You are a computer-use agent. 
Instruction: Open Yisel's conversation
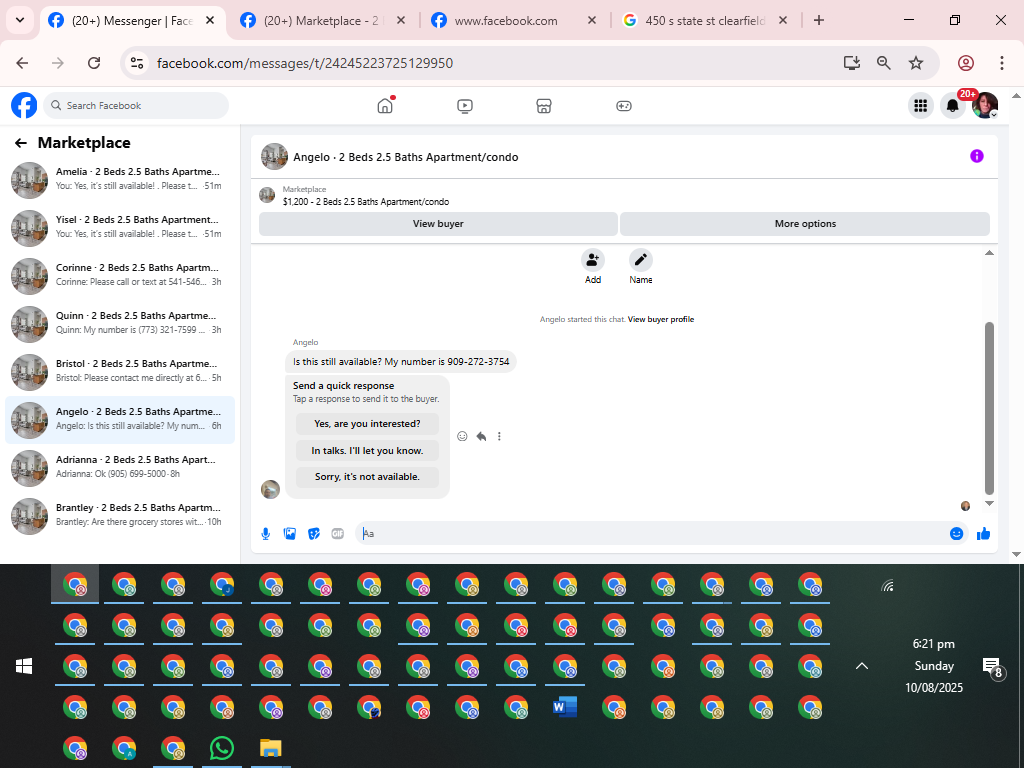[x=120, y=228]
